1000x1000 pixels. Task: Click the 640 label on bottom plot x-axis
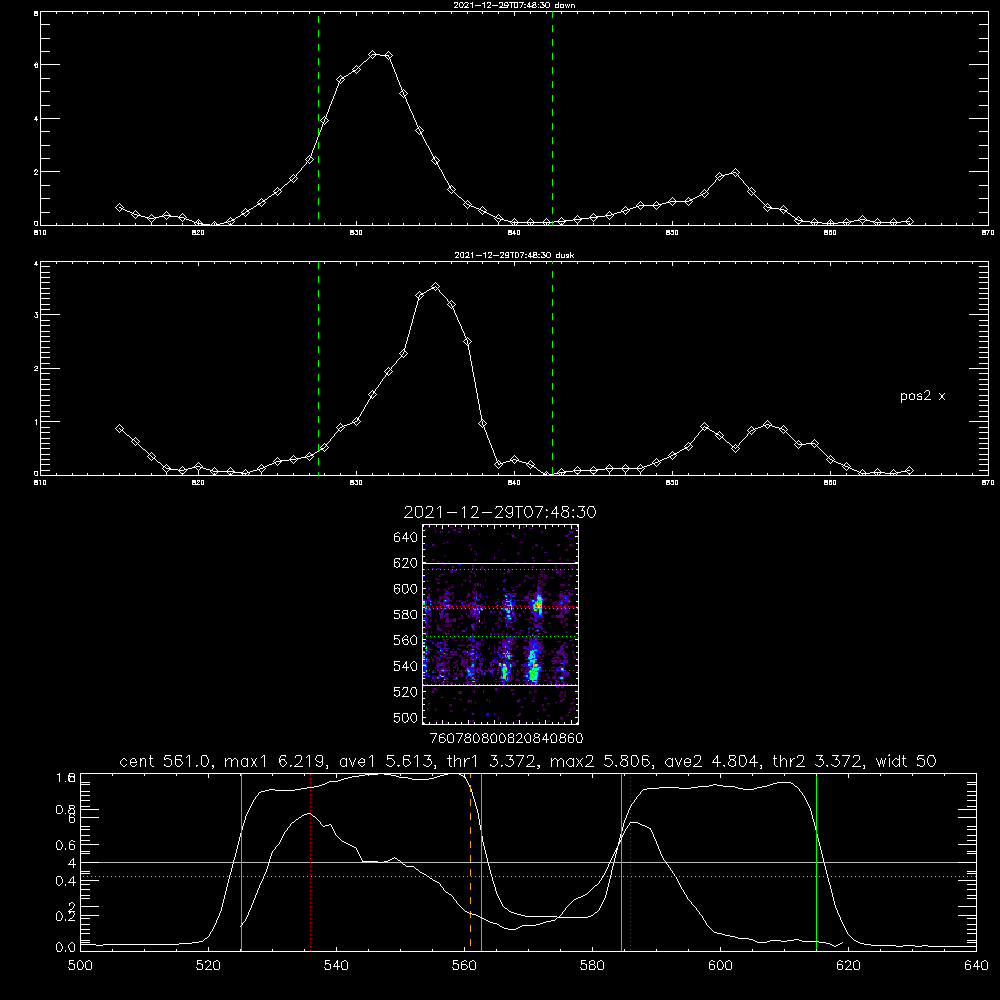pyautogui.click(x=976, y=966)
